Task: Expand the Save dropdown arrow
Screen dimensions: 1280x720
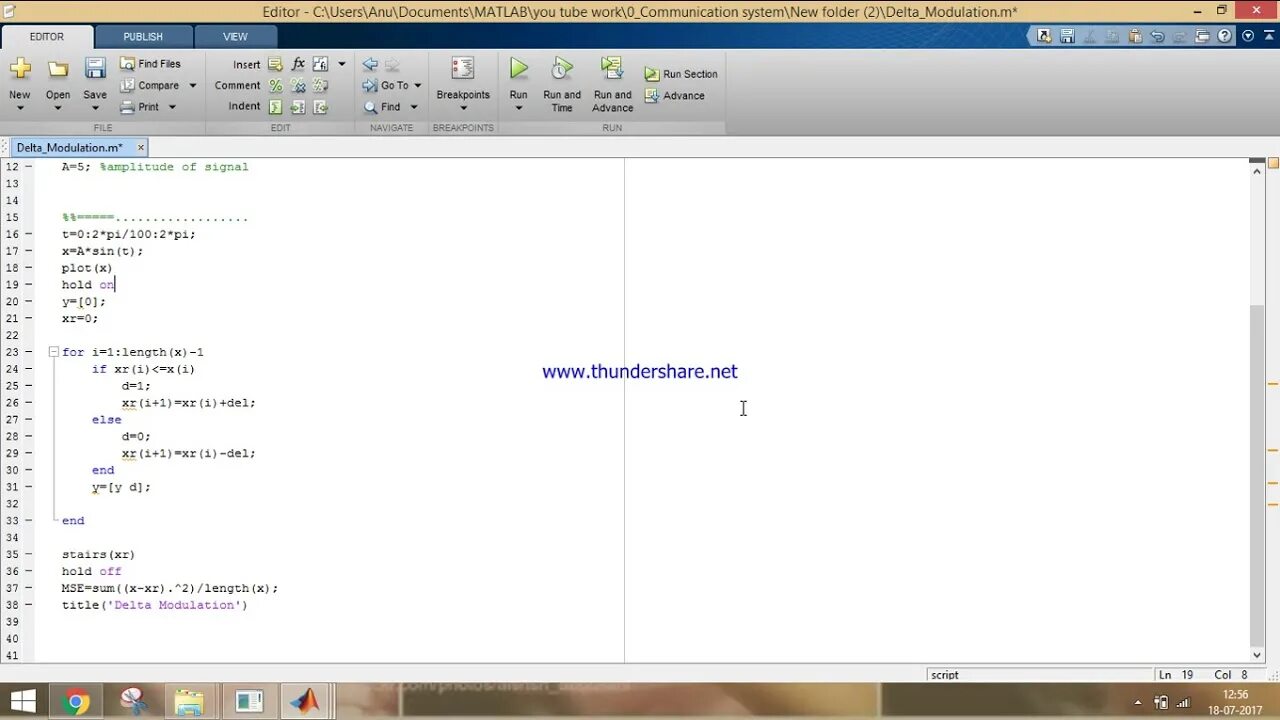Action: (95, 108)
